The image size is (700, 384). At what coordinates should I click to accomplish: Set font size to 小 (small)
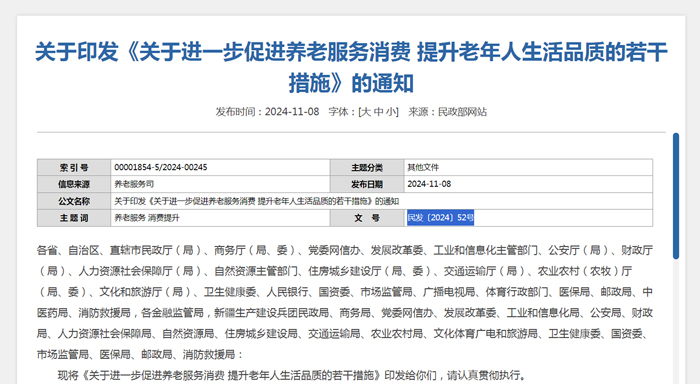391,112
